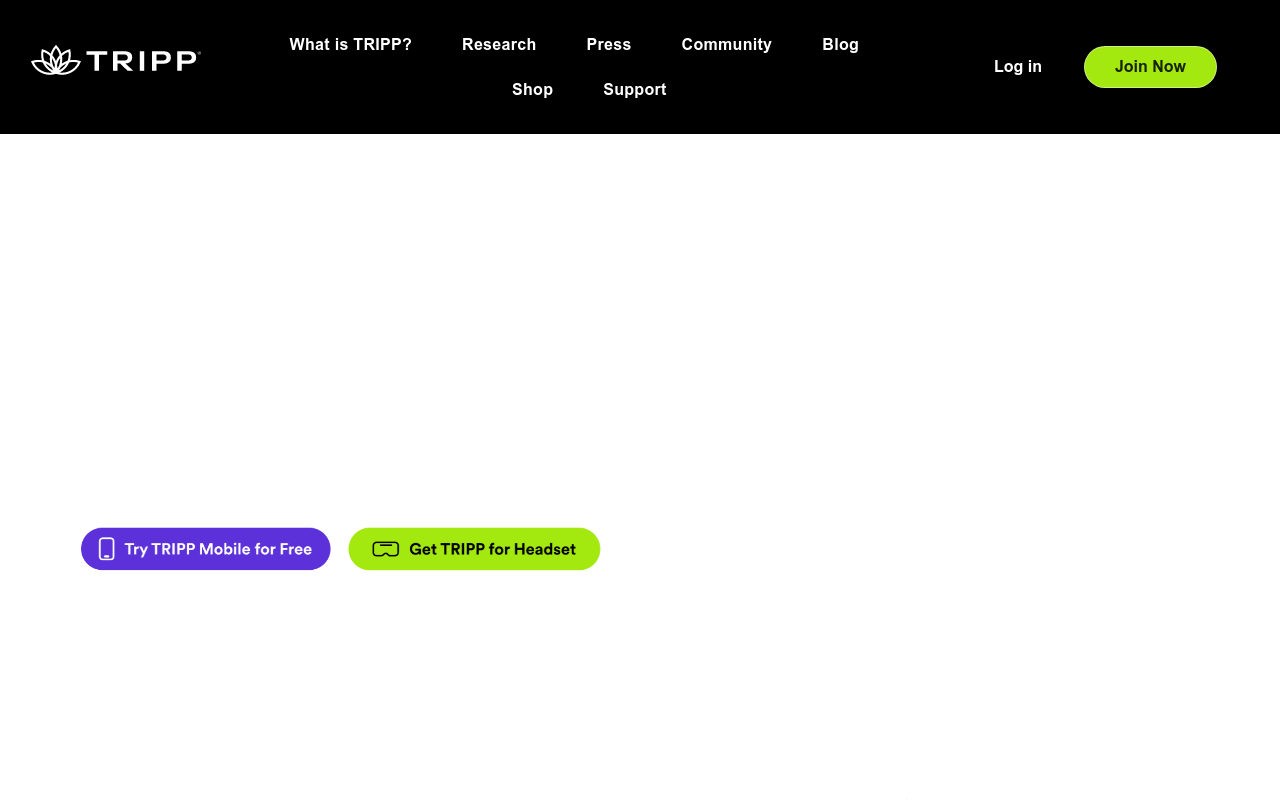Open the What is TRIPP? menu item
Image resolution: width=1280 pixels, height=800 pixels.
click(351, 45)
